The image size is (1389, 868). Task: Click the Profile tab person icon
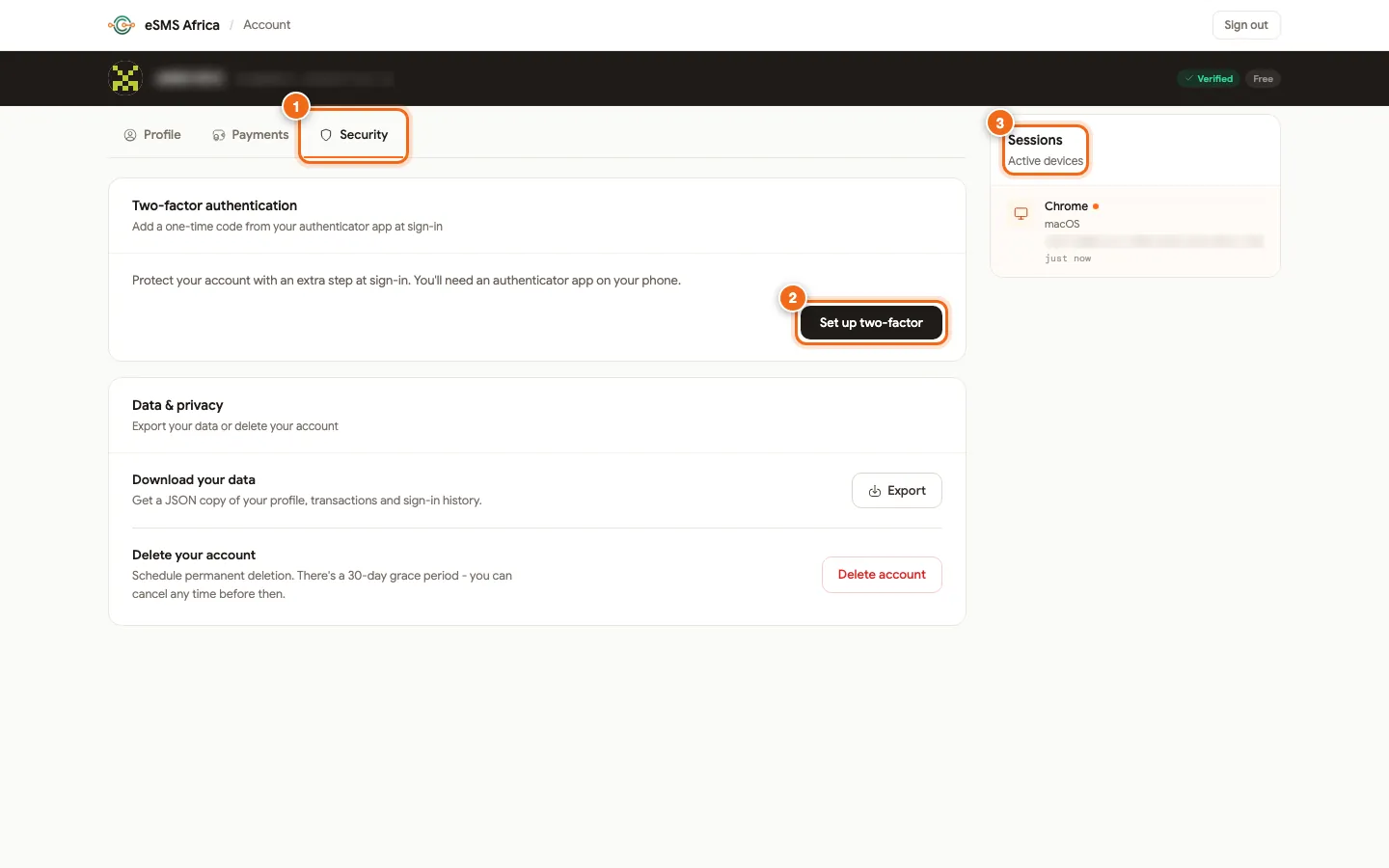click(x=130, y=135)
